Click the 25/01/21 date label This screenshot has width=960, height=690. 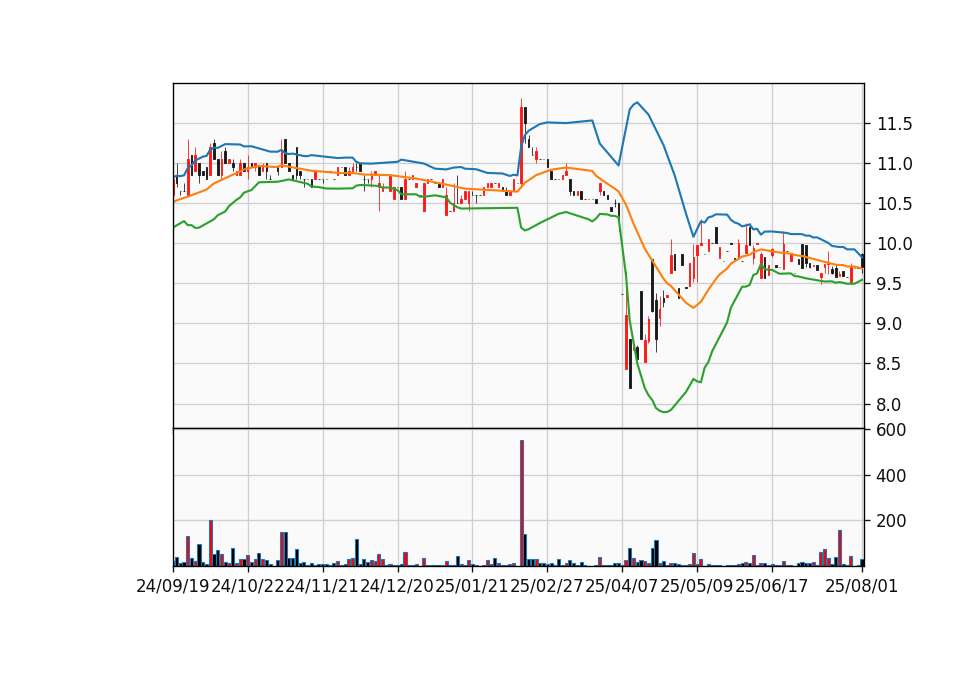click(x=472, y=587)
